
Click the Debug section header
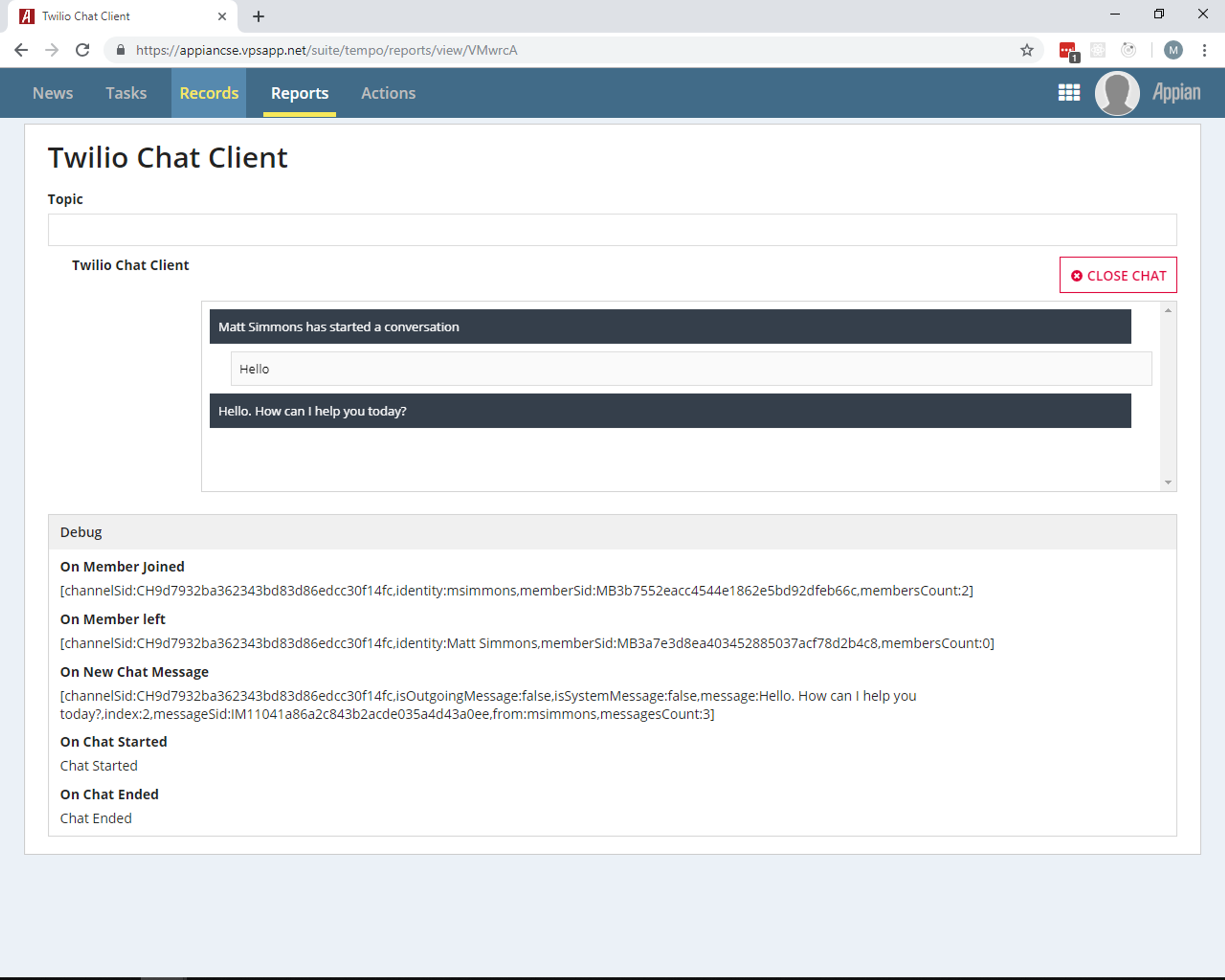pos(612,532)
